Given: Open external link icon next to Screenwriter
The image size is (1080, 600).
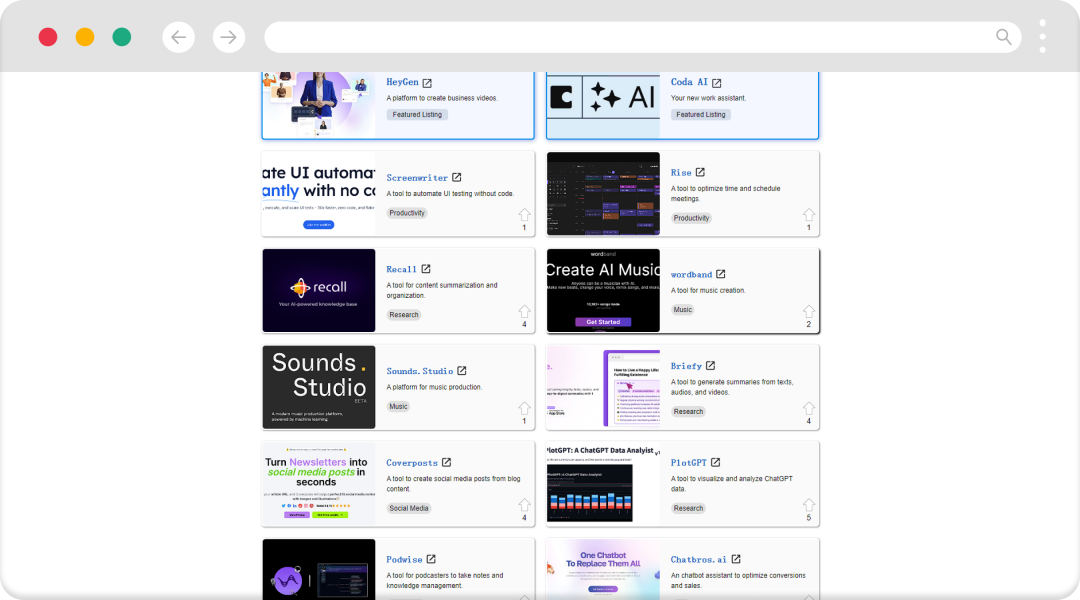Looking at the screenshot, I should 457,177.
